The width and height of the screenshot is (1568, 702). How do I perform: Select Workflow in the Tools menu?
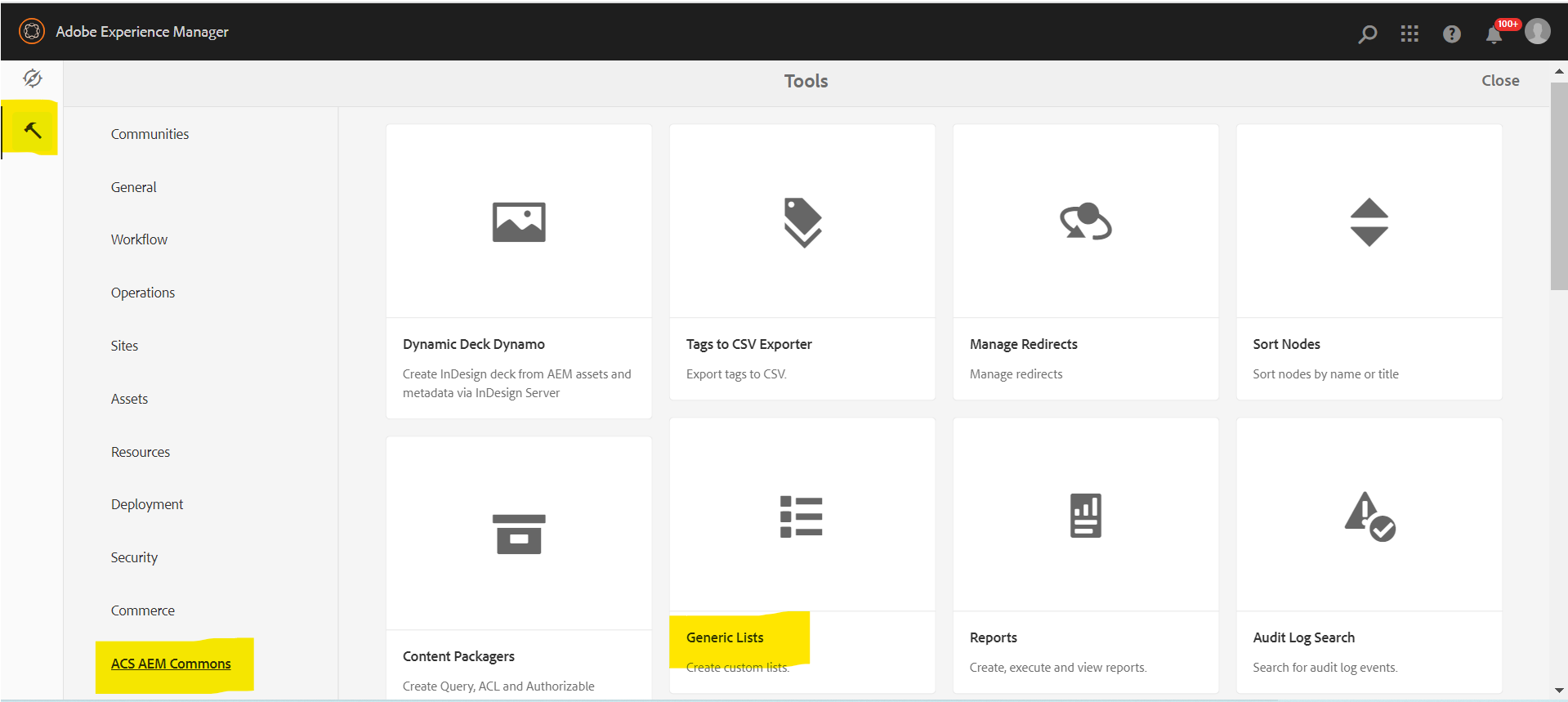[x=139, y=239]
